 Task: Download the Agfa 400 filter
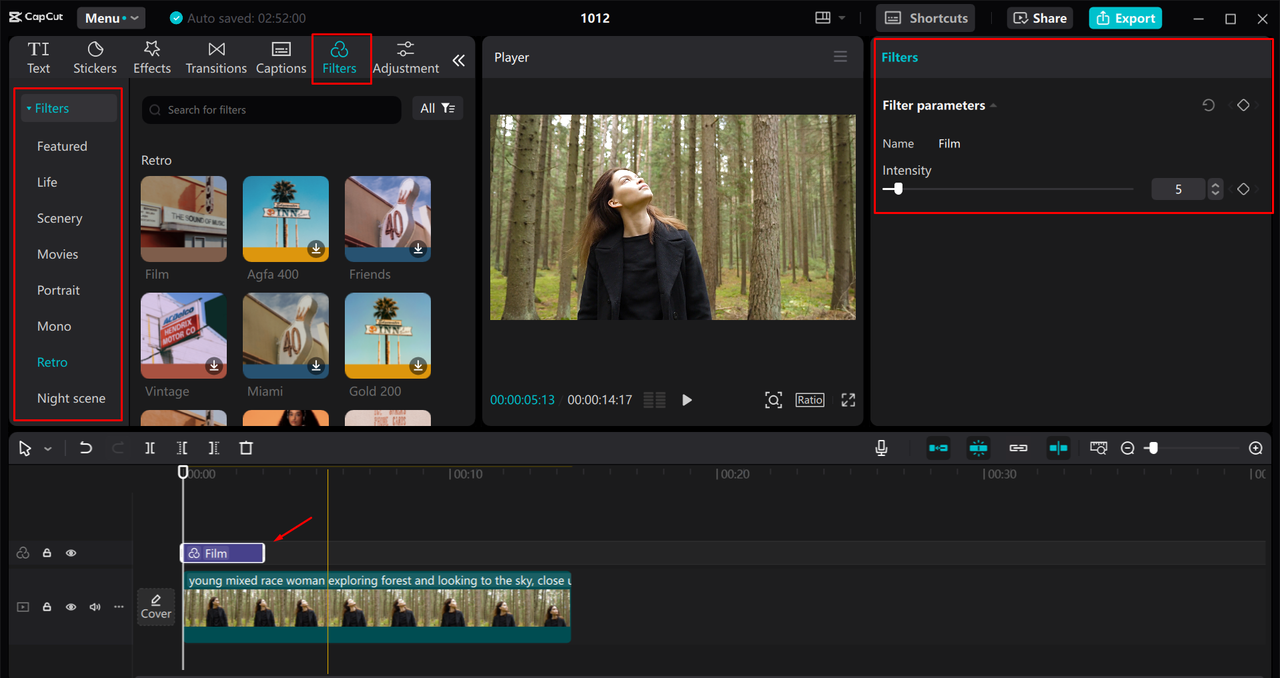pyautogui.click(x=316, y=249)
